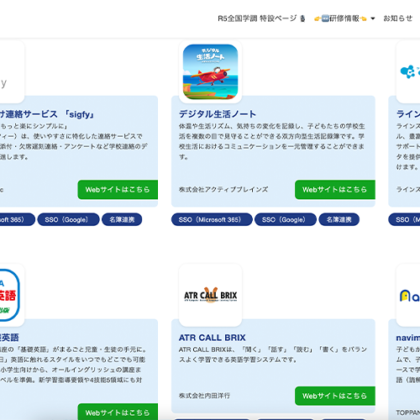Image resolution: width=420 pixels, height=420 pixels.
Task: Select 名簿連携 tag under デジタル生活ノート
Action: pos(339,219)
